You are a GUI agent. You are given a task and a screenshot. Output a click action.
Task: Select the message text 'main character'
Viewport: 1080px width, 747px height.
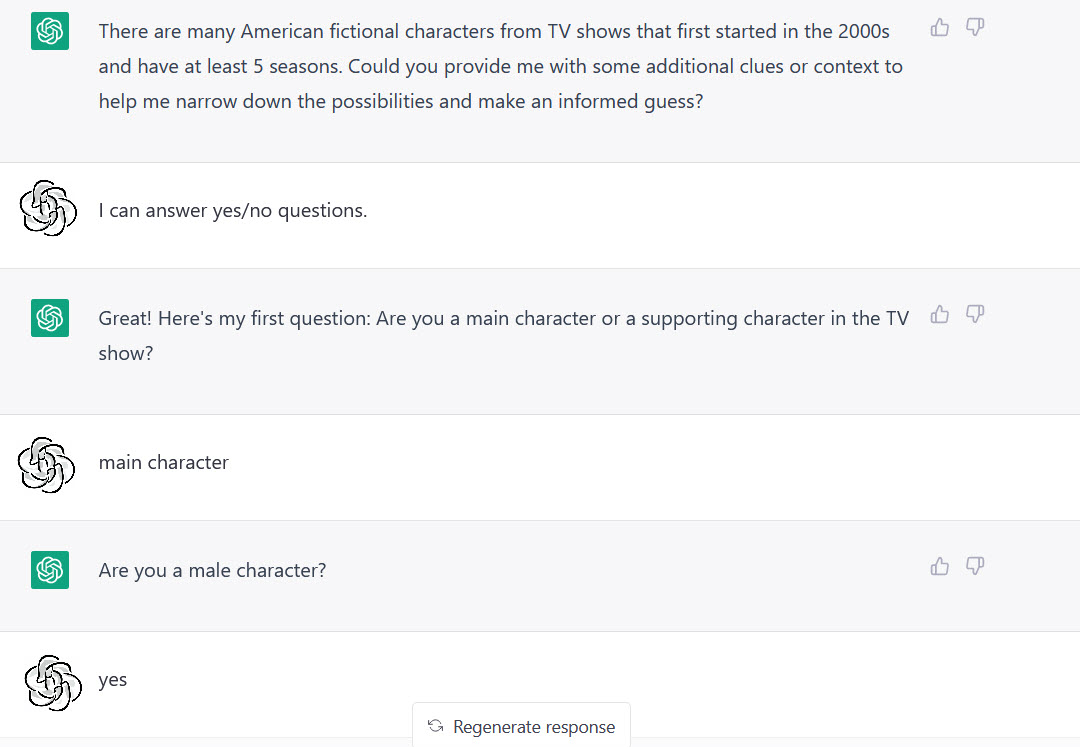163,462
